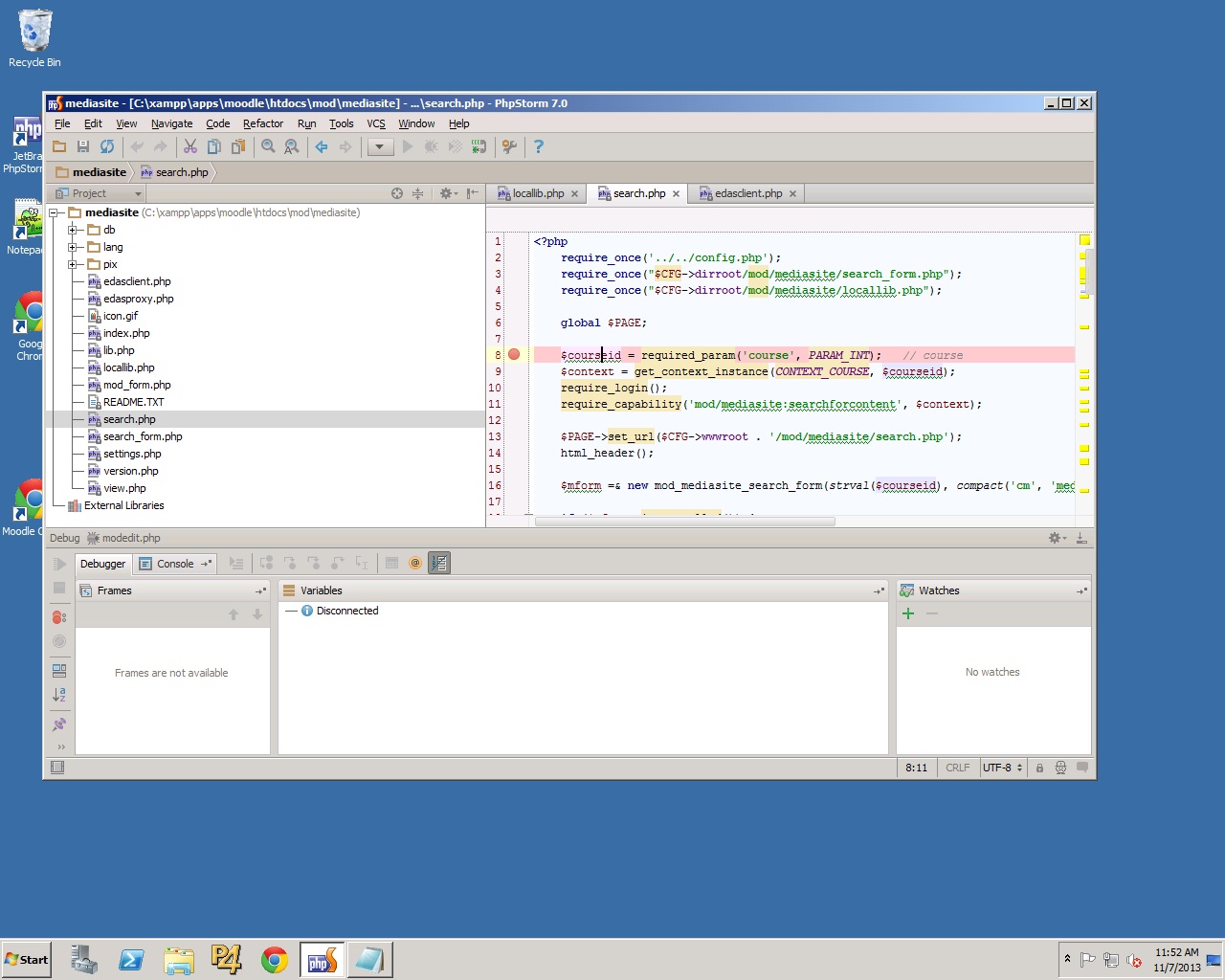Click the Paste clipboard icon

238,146
